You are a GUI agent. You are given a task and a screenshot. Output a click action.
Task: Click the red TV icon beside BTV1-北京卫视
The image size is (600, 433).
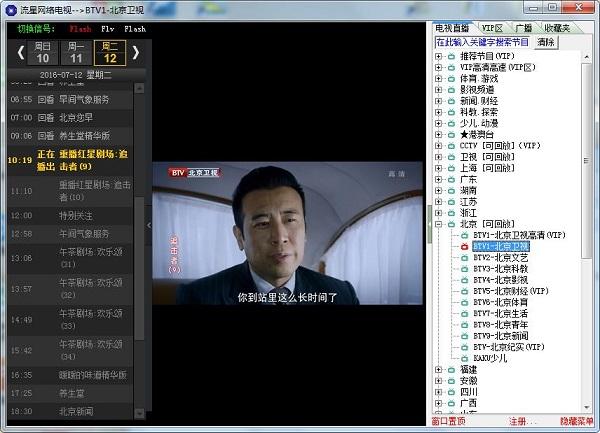click(x=464, y=247)
